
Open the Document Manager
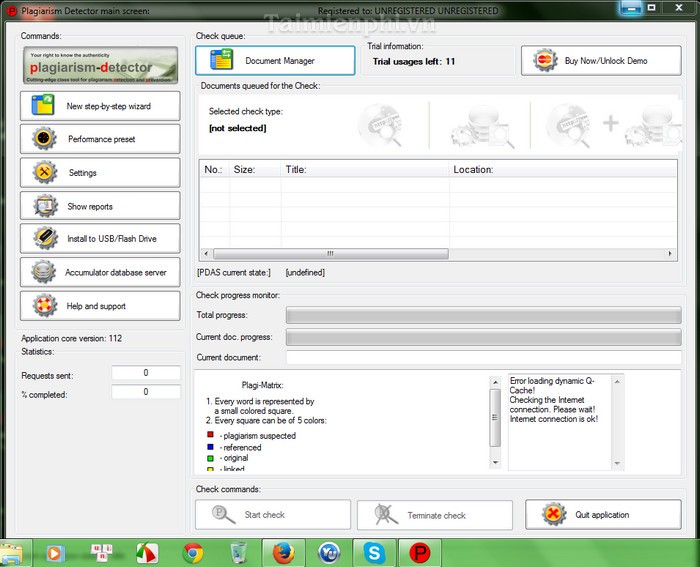coord(275,61)
